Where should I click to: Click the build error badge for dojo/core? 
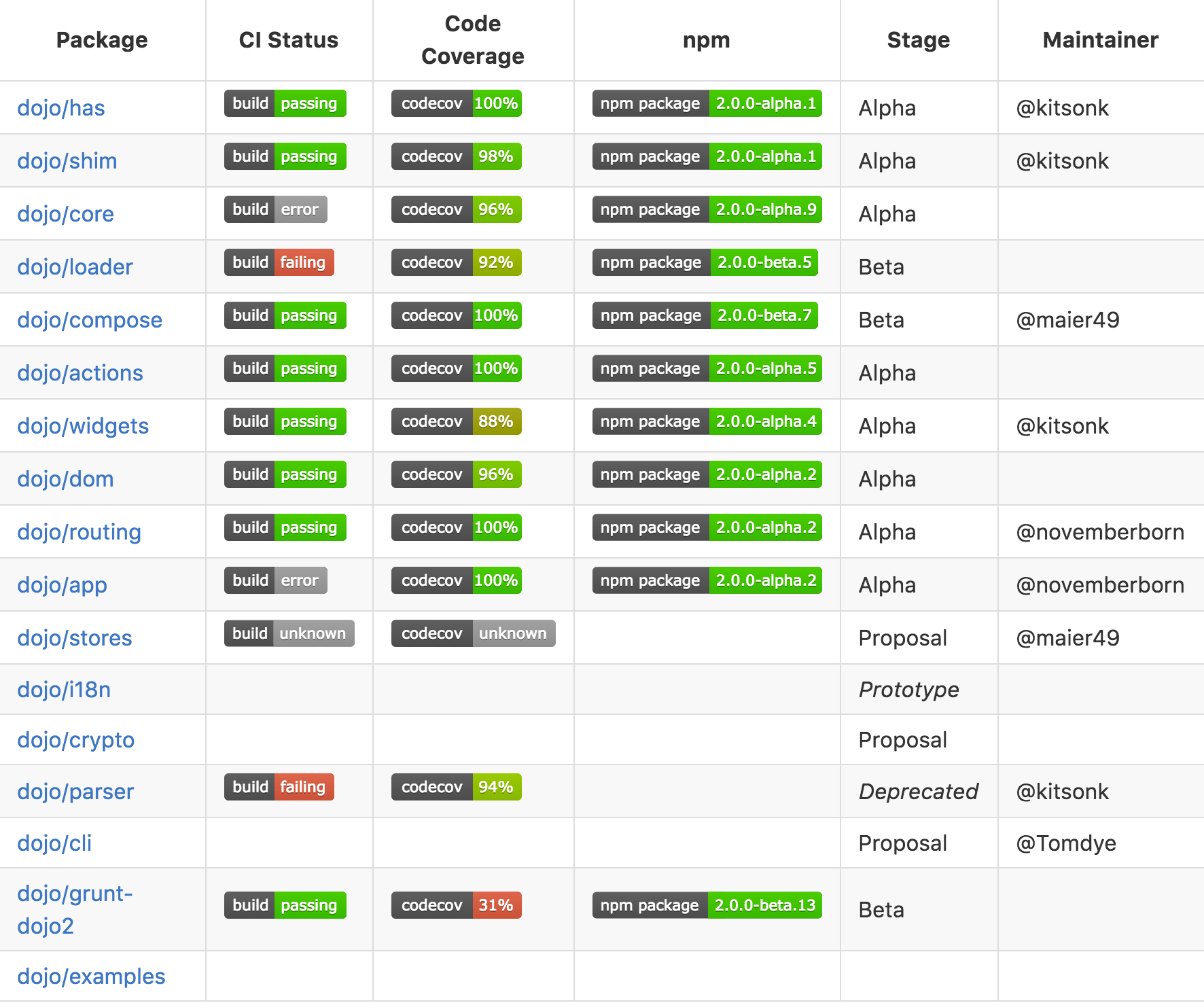point(275,209)
